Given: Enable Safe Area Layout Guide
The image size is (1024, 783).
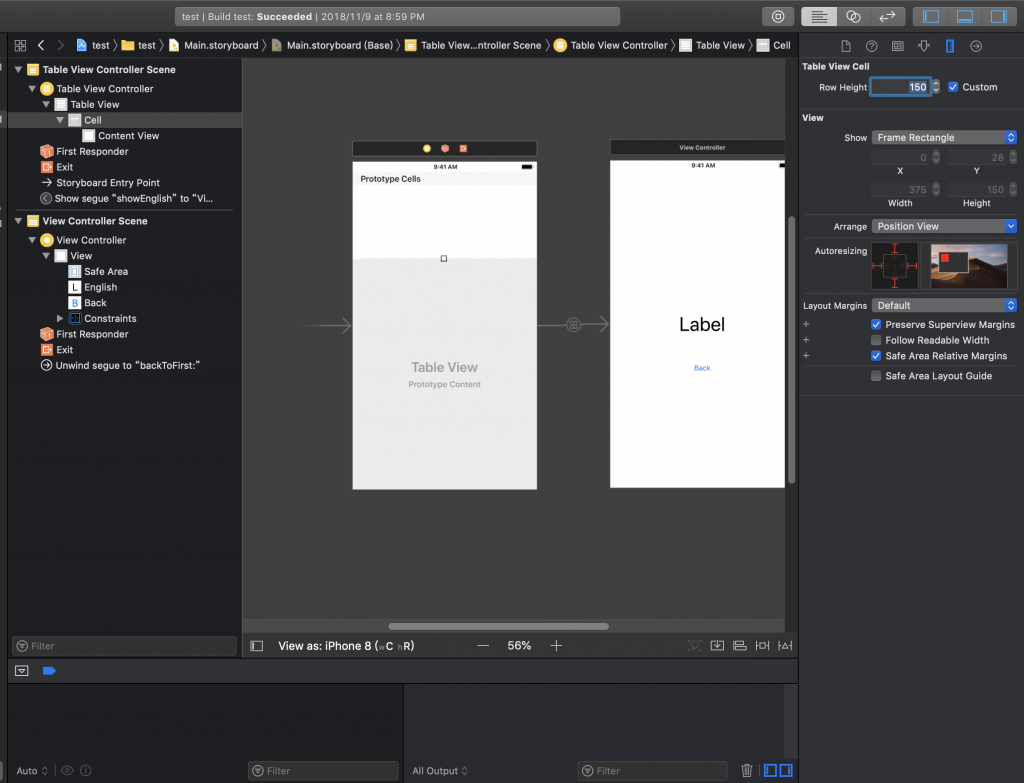Looking at the screenshot, I should point(876,376).
